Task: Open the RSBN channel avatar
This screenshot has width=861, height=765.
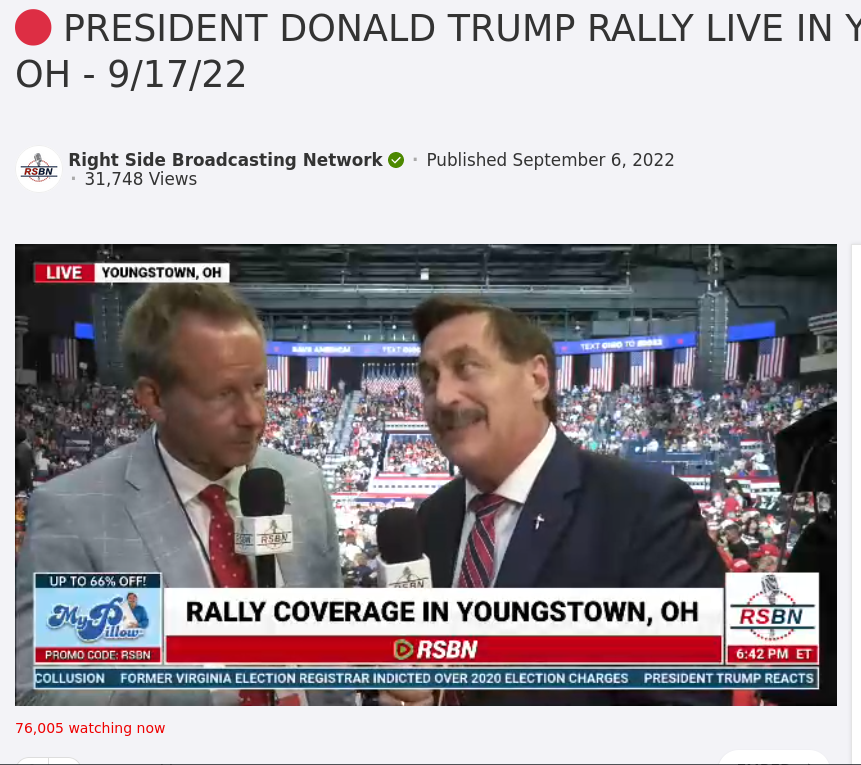Action: pyautogui.click(x=38, y=169)
